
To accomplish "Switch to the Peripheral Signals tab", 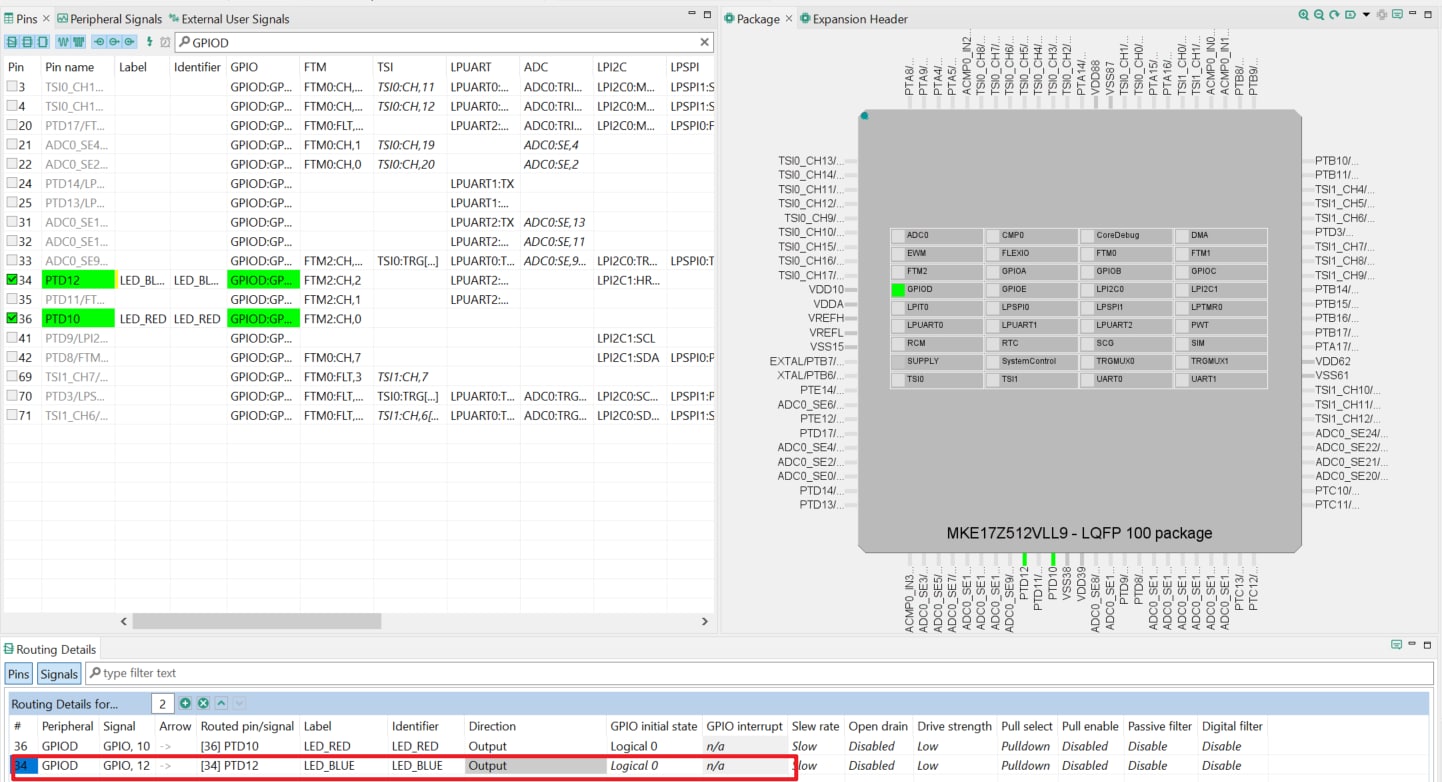I will point(109,19).
